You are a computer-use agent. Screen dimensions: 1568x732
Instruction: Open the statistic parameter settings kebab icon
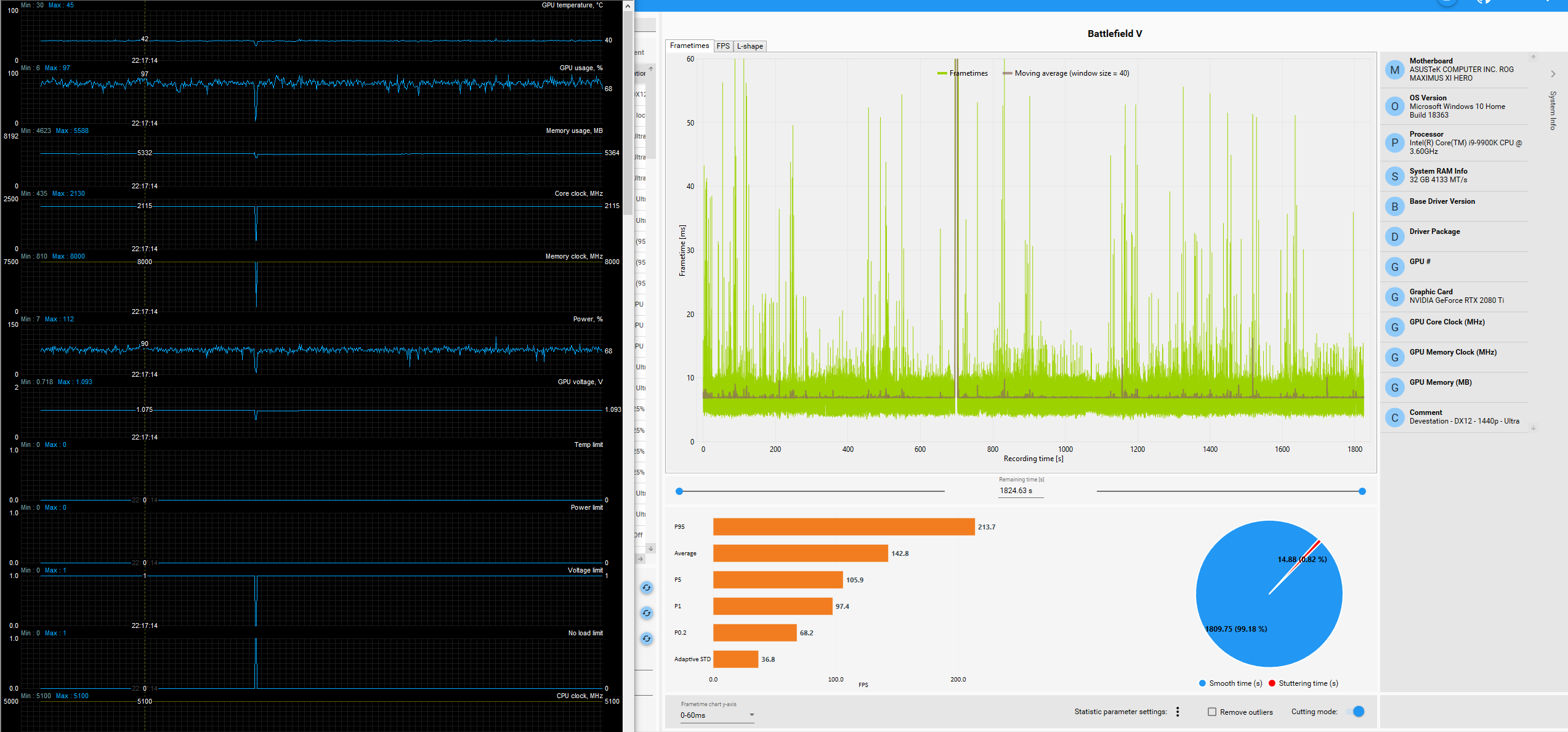[1177, 712]
